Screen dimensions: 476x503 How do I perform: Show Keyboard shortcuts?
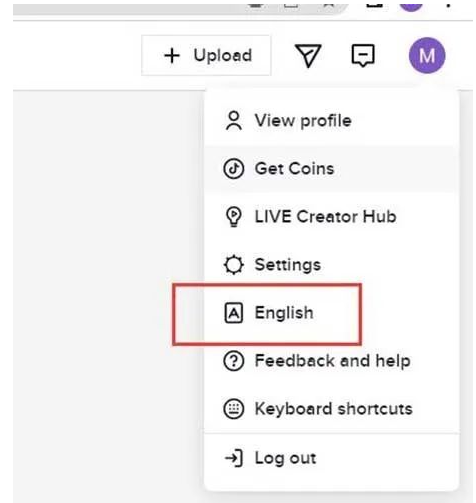(x=332, y=409)
